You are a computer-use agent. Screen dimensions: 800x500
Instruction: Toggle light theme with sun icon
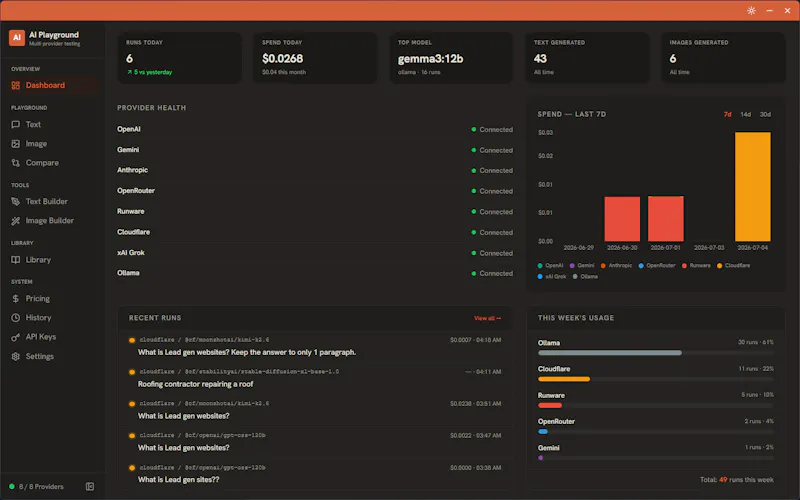[x=752, y=11]
